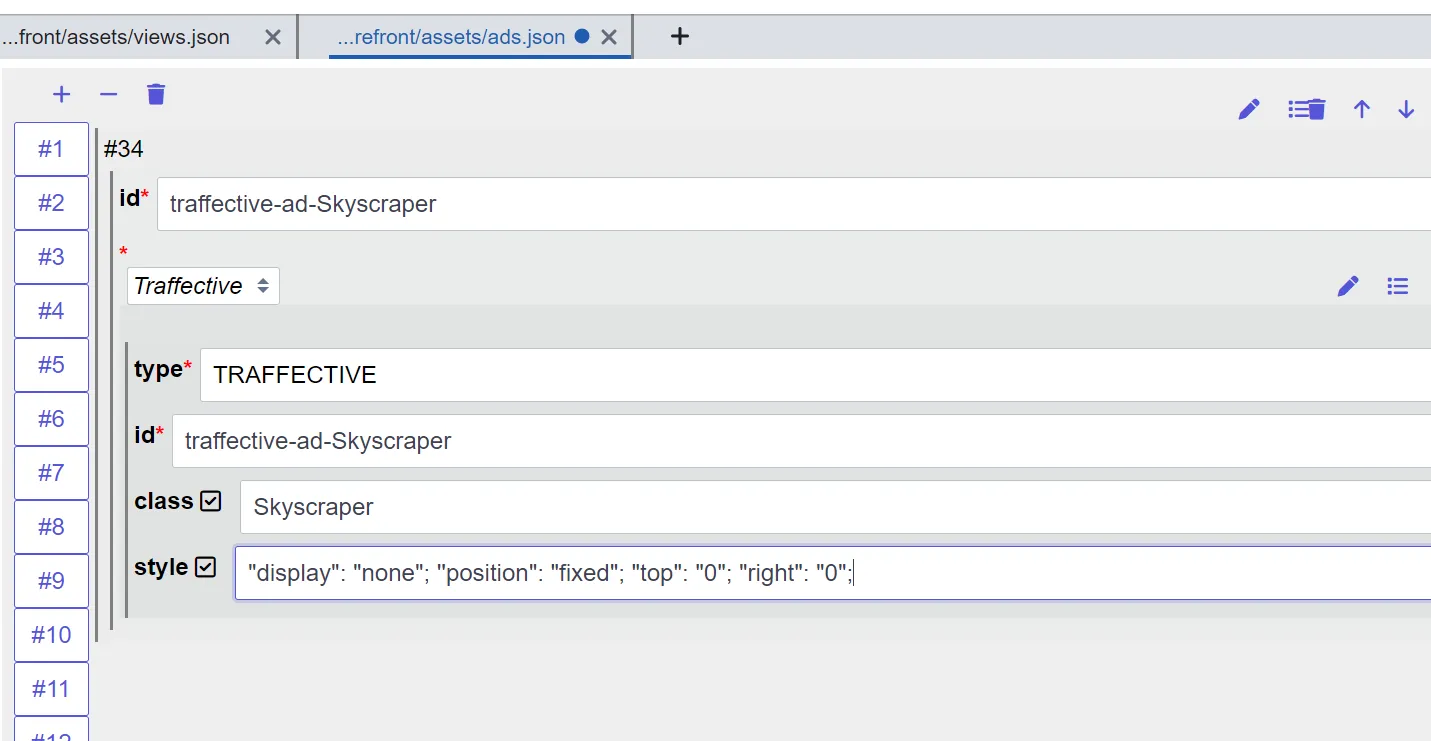Click the bold class label

(x=164, y=501)
